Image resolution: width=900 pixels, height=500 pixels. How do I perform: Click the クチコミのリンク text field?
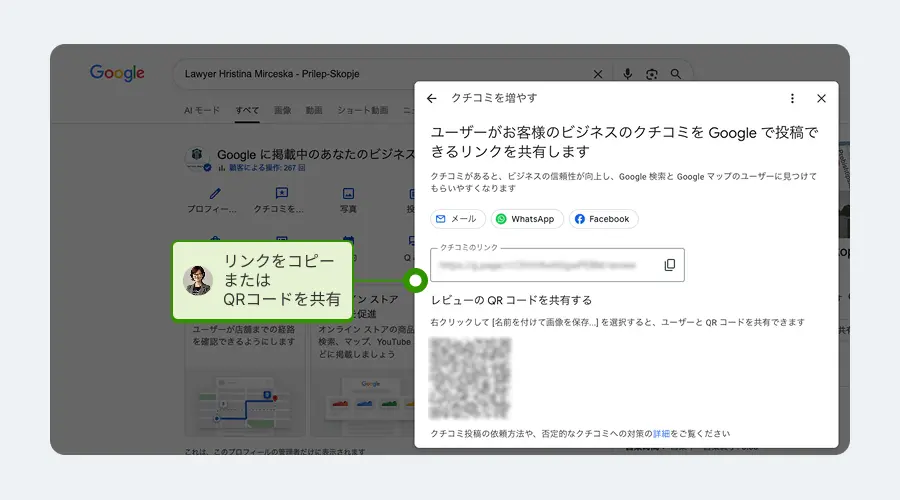[557, 265]
